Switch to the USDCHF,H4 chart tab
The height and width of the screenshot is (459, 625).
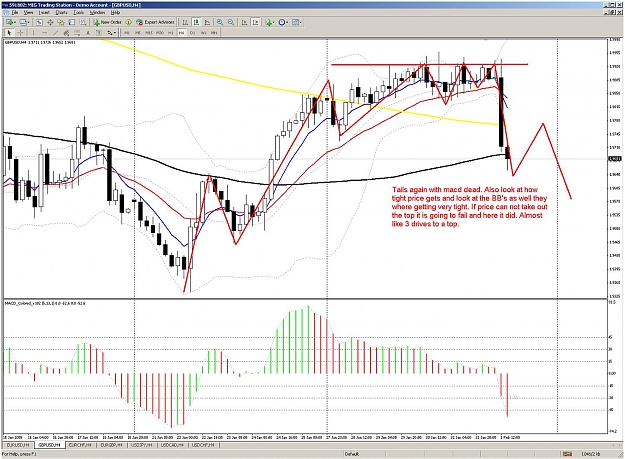pyautogui.click(x=204, y=445)
